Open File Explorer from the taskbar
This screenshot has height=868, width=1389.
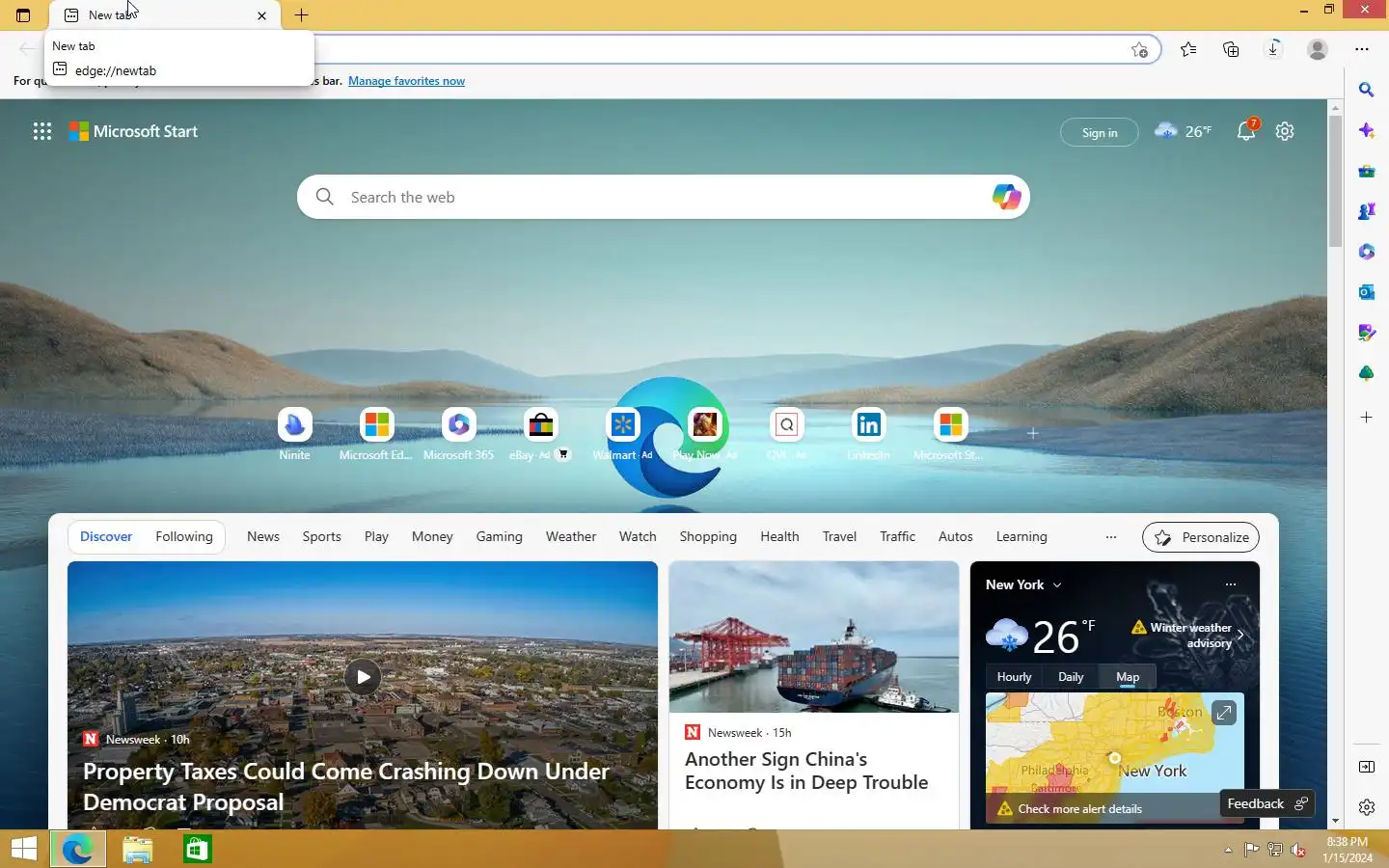pos(137,850)
